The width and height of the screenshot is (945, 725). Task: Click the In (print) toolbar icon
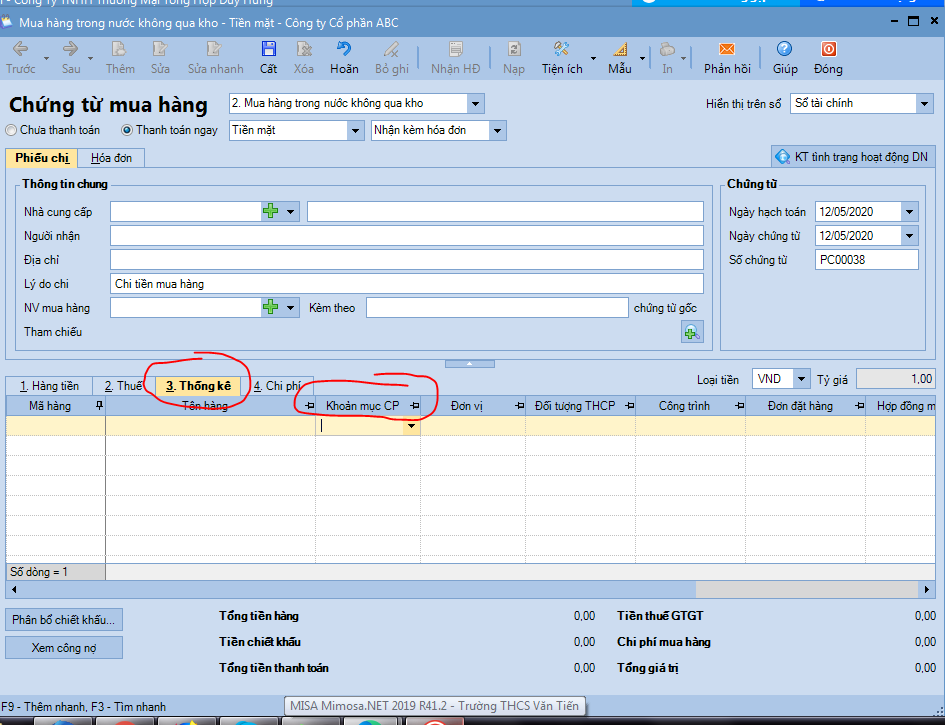click(667, 58)
